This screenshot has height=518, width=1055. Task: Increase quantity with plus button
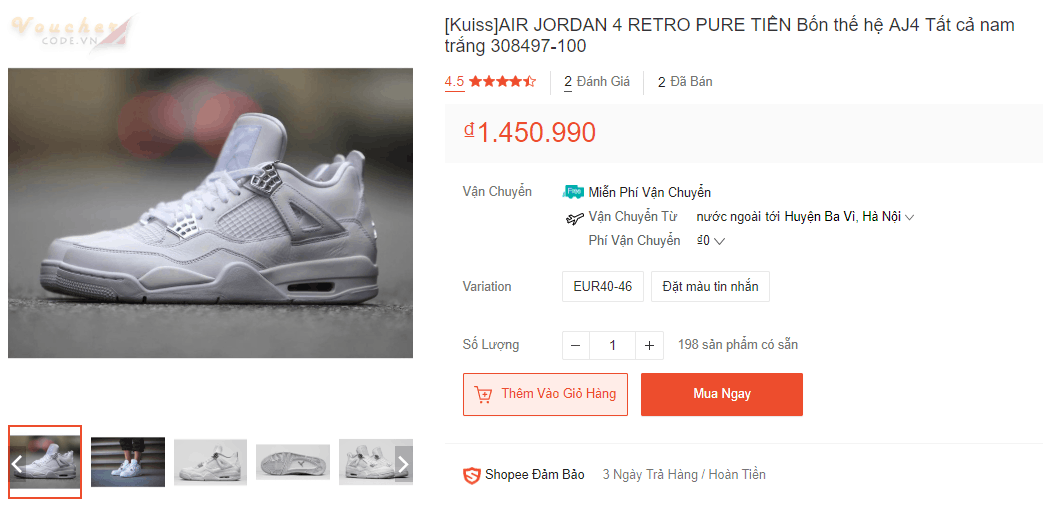pos(649,346)
